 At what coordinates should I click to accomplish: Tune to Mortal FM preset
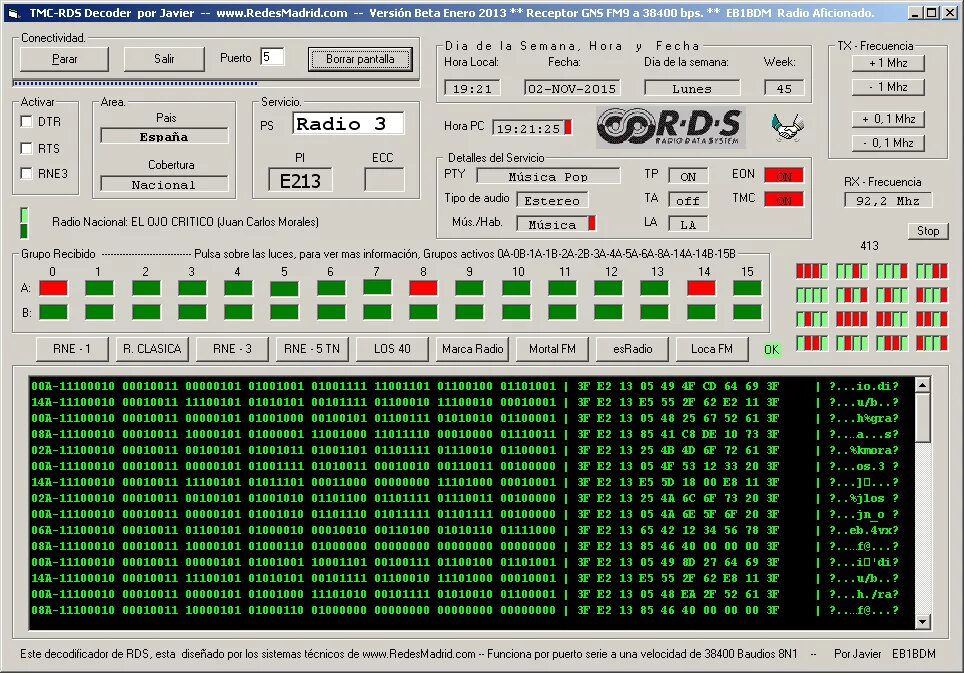(552, 348)
